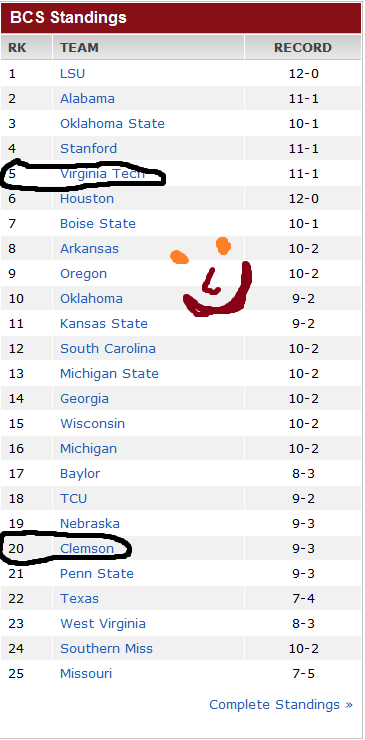This screenshot has width=365, height=740.
Task: Open the Oregon team link
Action: [83, 274]
